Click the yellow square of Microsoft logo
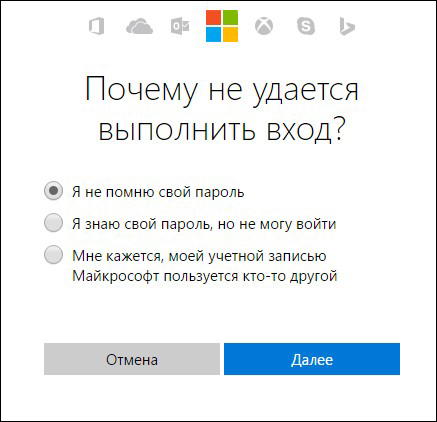The width and height of the screenshot is (437, 422). pyautogui.click(x=230, y=34)
